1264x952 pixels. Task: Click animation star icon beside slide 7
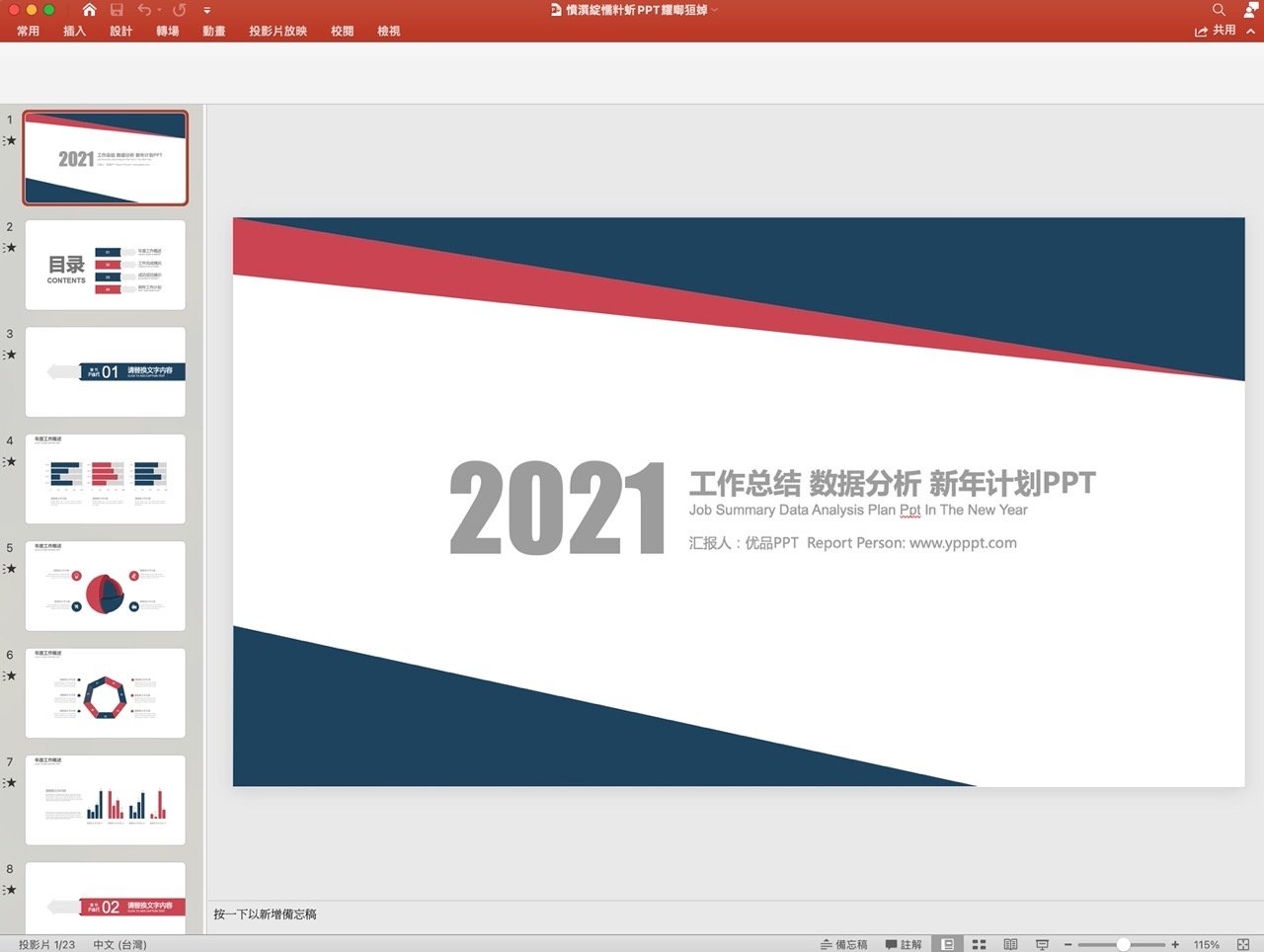tap(11, 783)
